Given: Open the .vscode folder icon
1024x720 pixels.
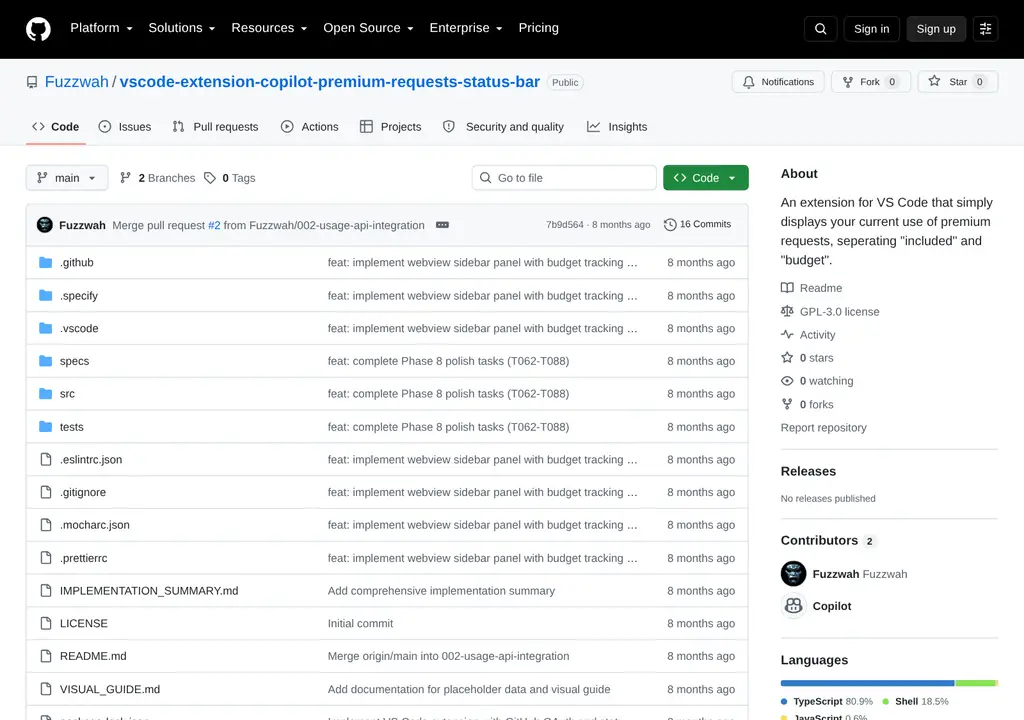Looking at the screenshot, I should pos(46,328).
